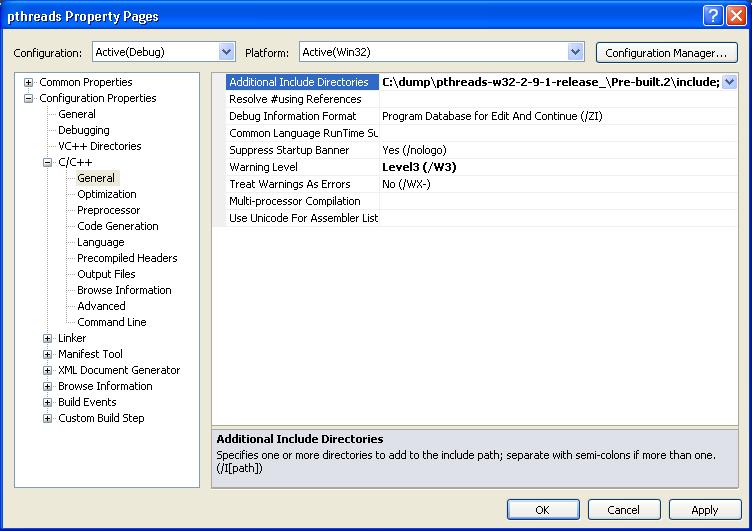Select the C/C++ tree item label
The height and width of the screenshot is (531, 752).
[75, 162]
